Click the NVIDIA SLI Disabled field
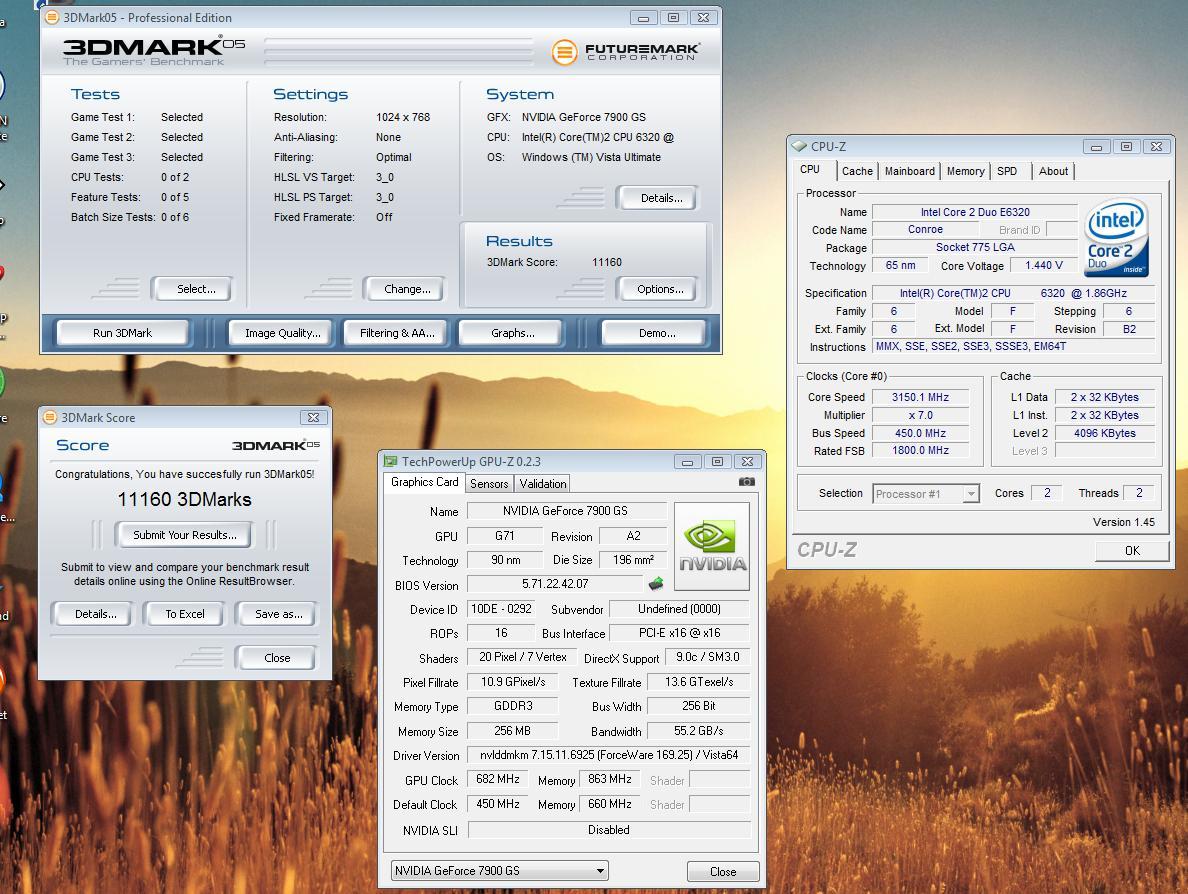Image resolution: width=1188 pixels, height=894 pixels. click(608, 830)
